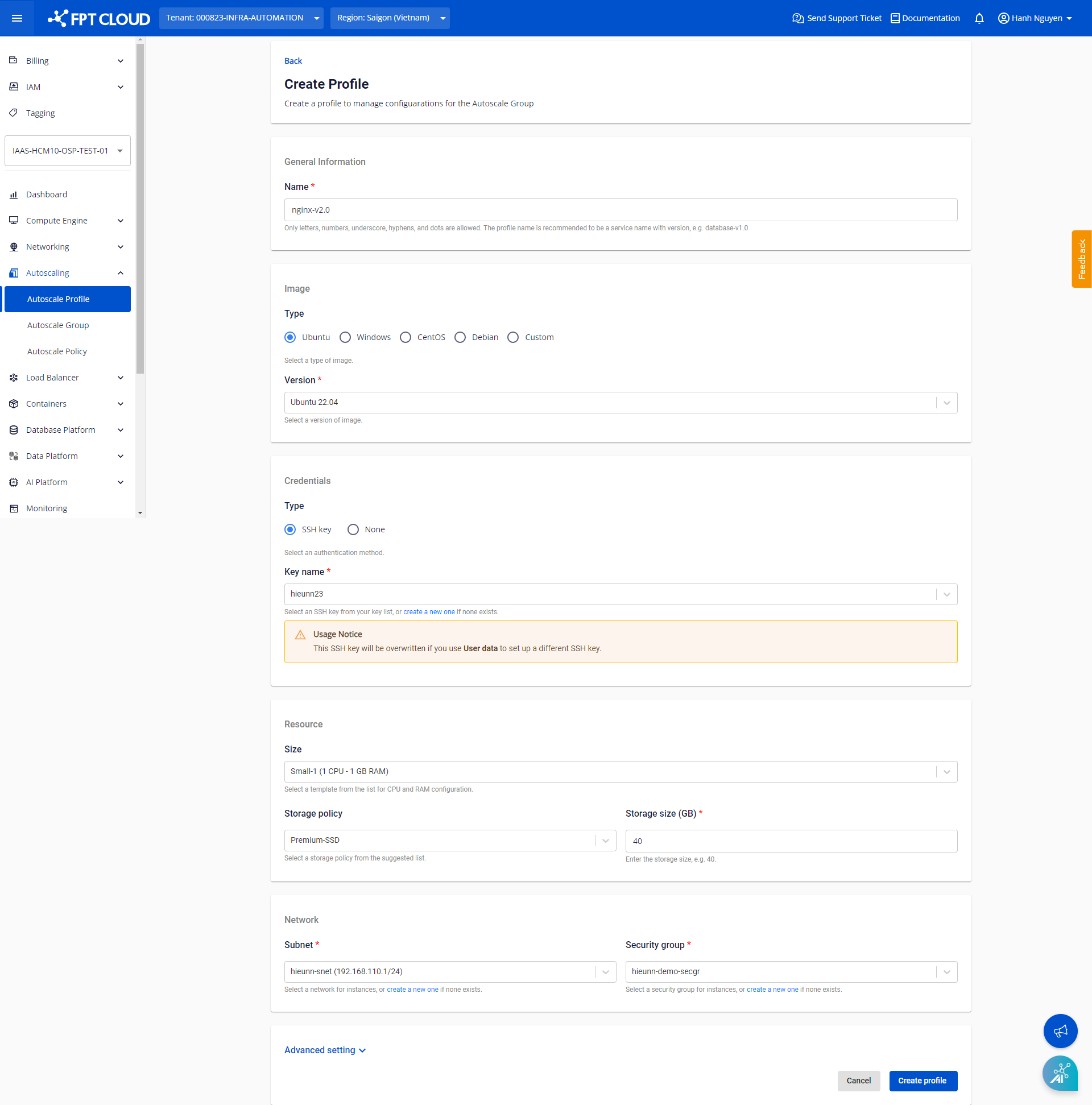Click the profile Name input field
The height and width of the screenshot is (1105, 1092).
(x=620, y=210)
